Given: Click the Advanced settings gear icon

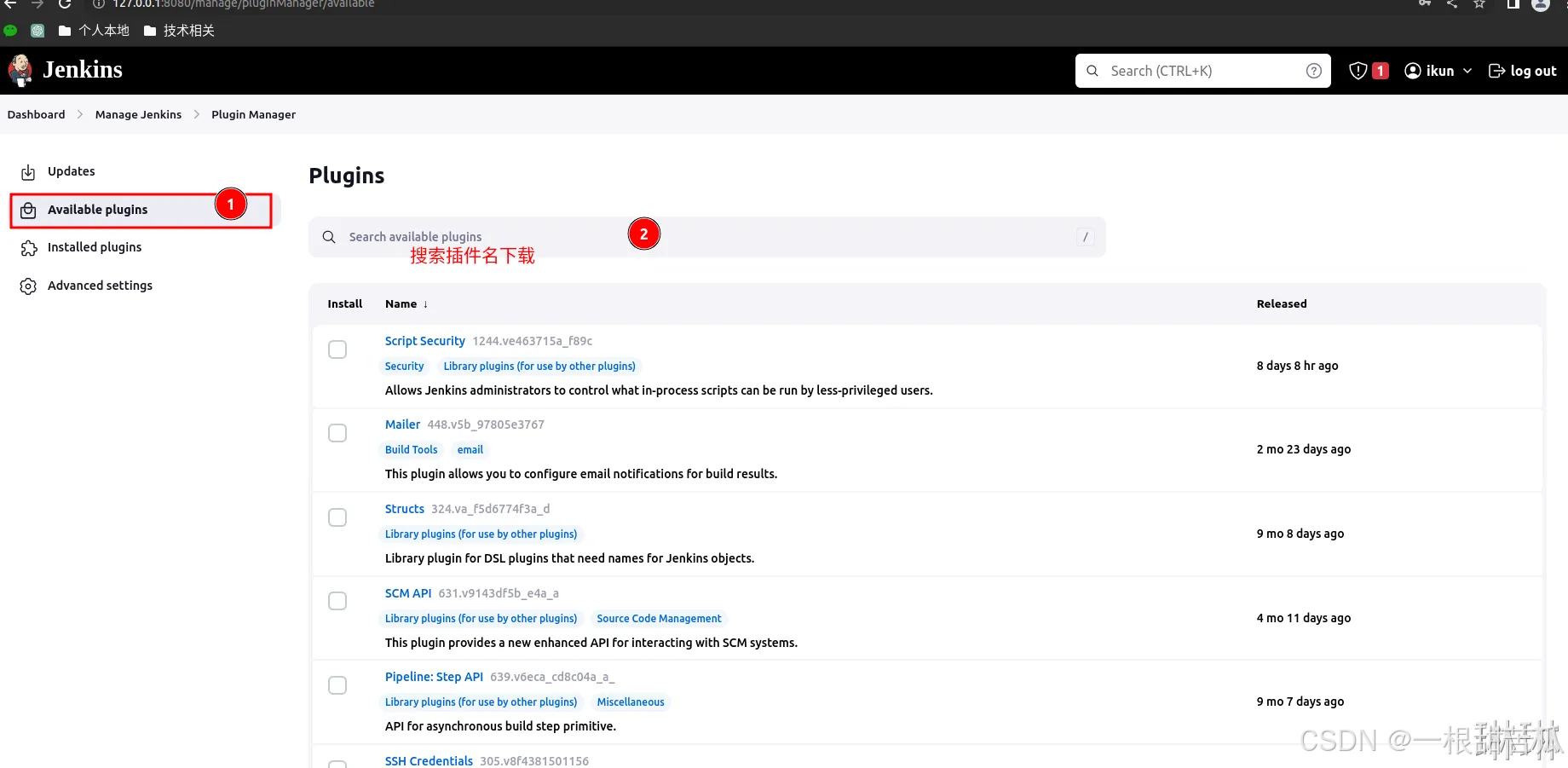Looking at the screenshot, I should (x=28, y=286).
